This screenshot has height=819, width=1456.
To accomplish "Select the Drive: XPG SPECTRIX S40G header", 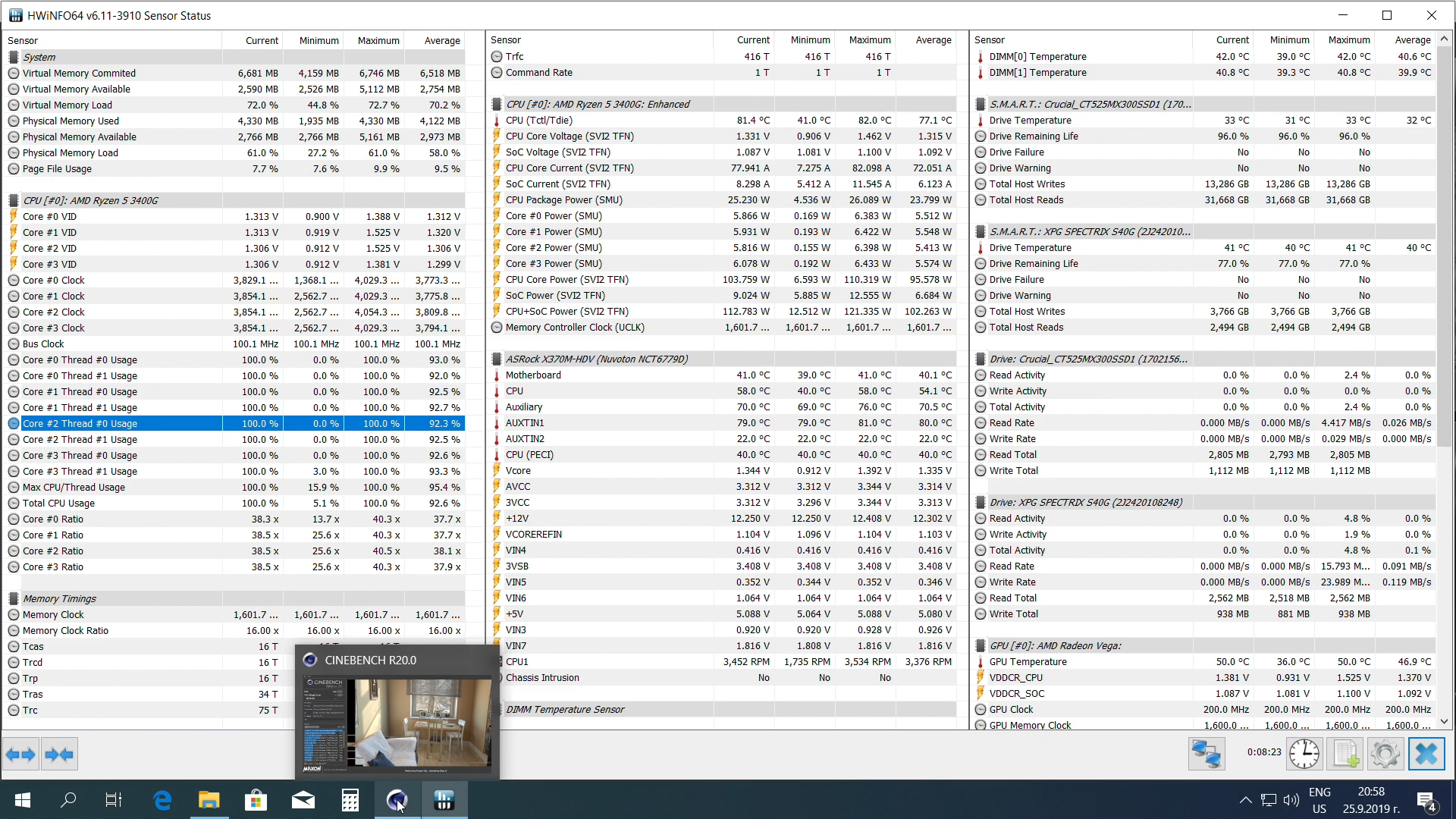I will coord(1204,502).
